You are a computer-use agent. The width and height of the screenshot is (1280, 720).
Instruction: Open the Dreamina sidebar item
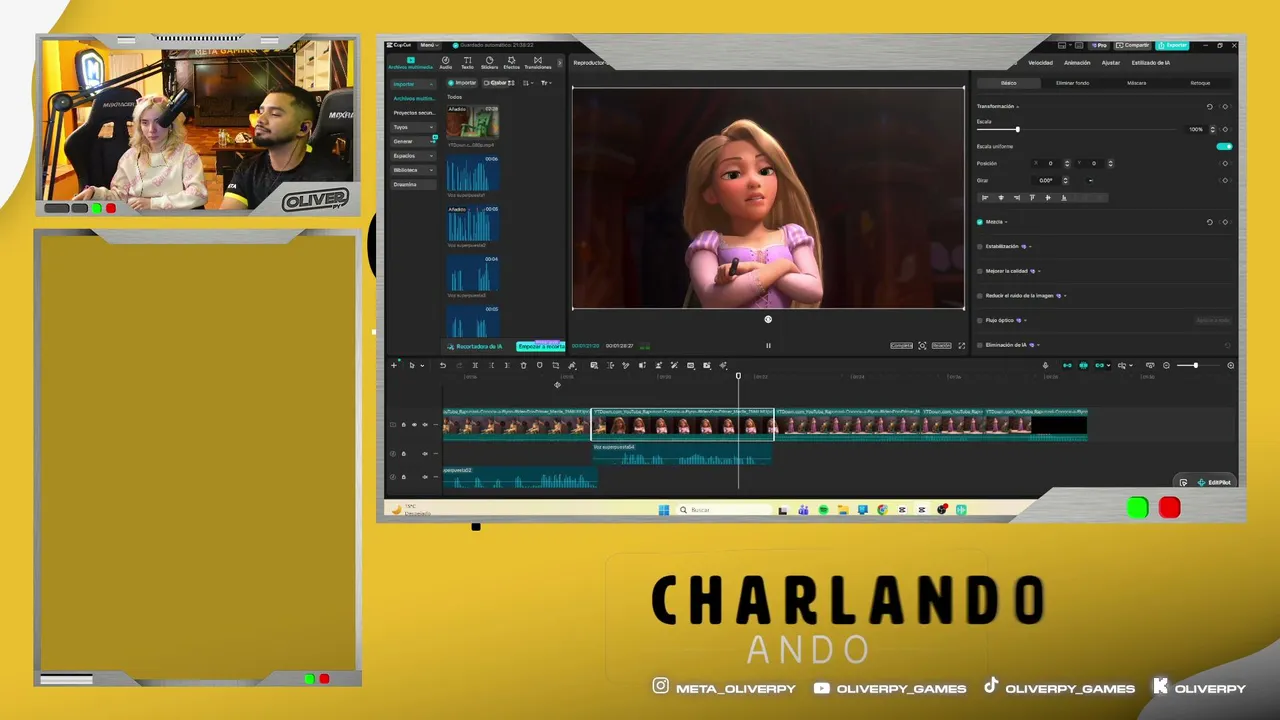tap(413, 184)
